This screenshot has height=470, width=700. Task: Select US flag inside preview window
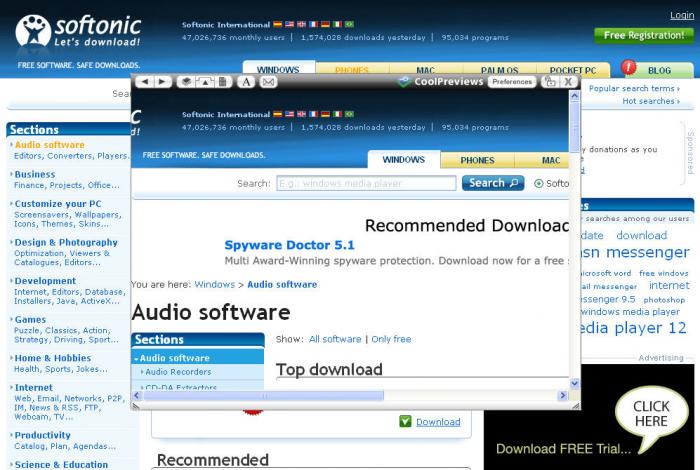coord(289,114)
